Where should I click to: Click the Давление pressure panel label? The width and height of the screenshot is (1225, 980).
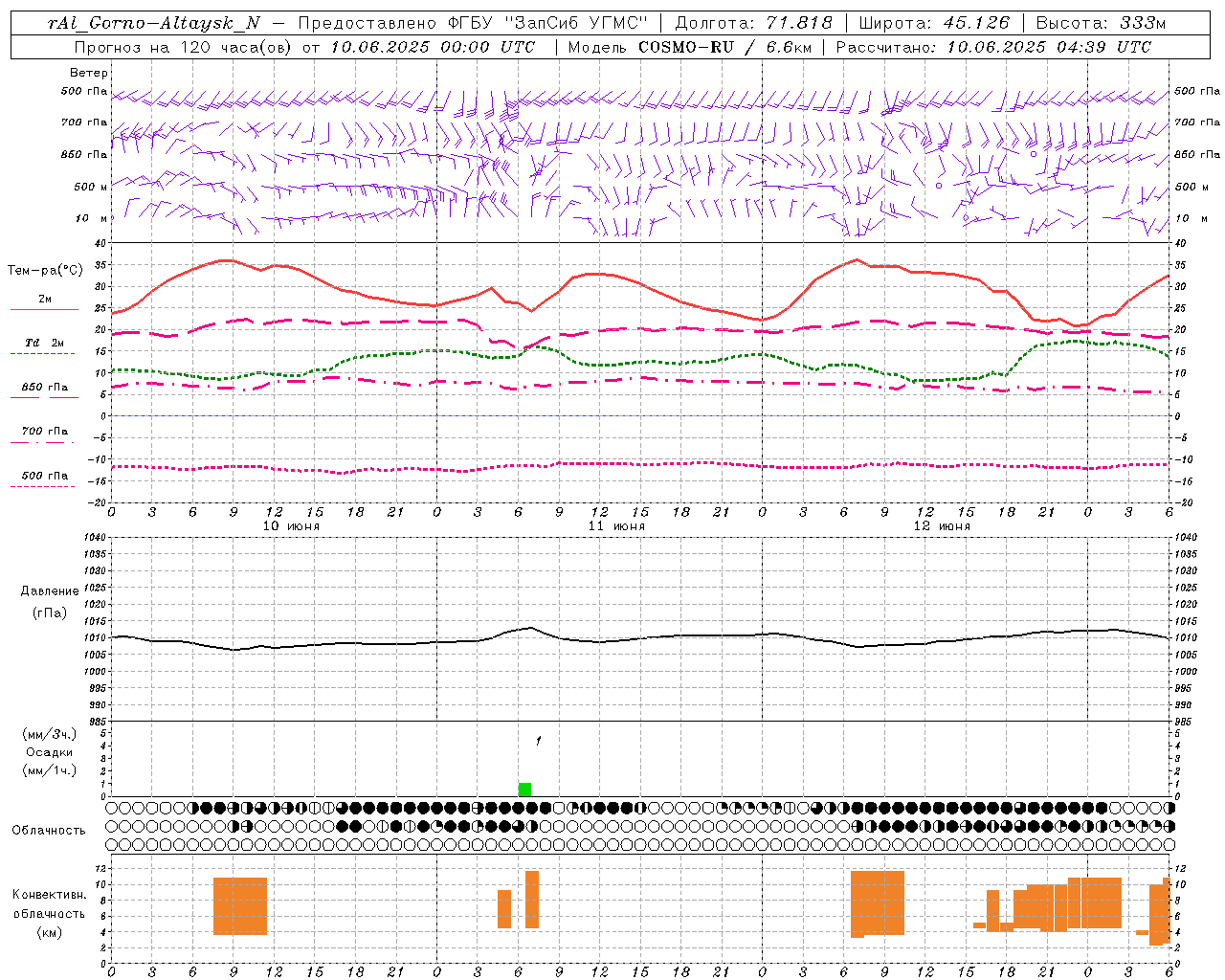coord(50,591)
